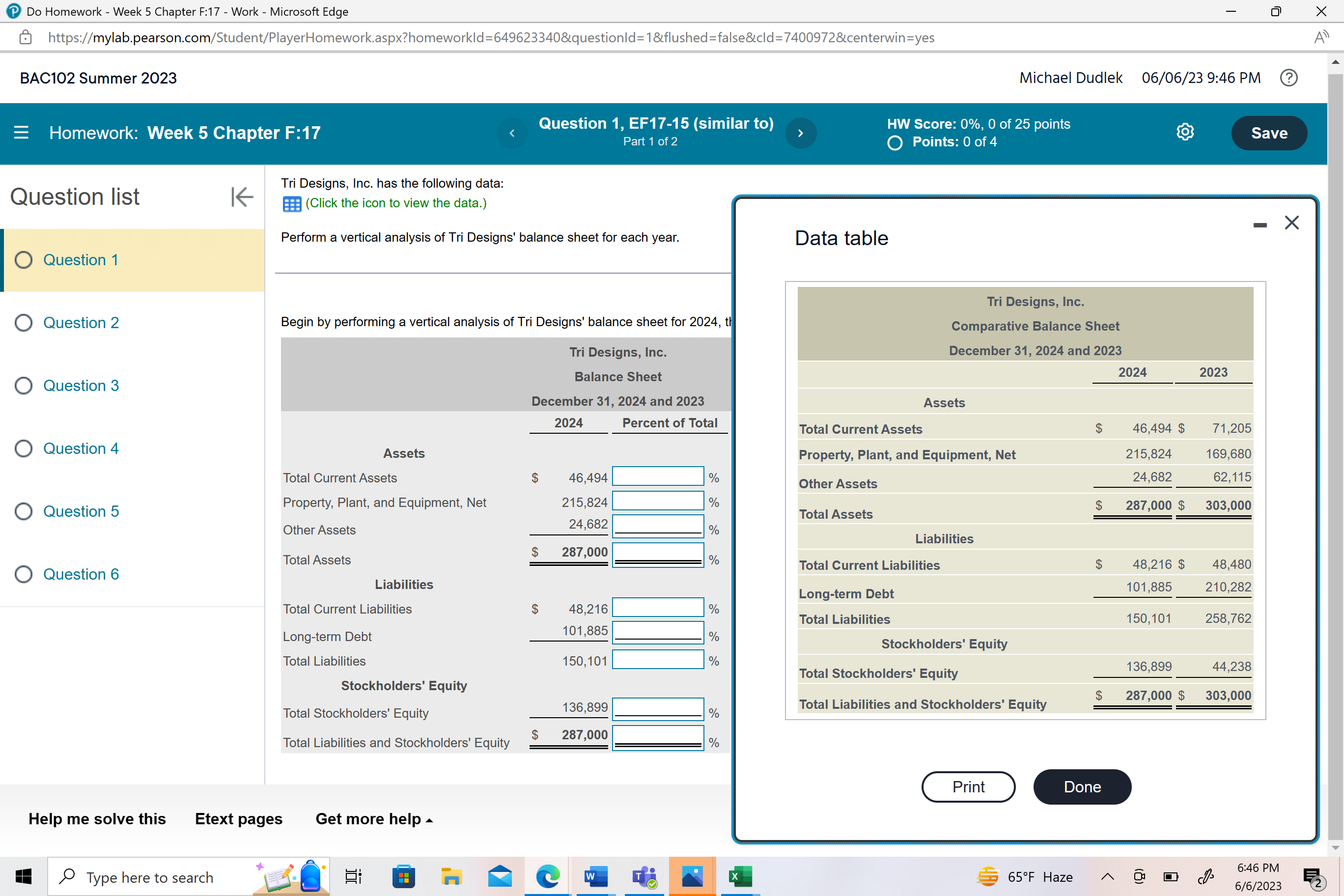The image size is (1344, 896).
Task: Open the help question mark icon
Action: (x=1288, y=78)
